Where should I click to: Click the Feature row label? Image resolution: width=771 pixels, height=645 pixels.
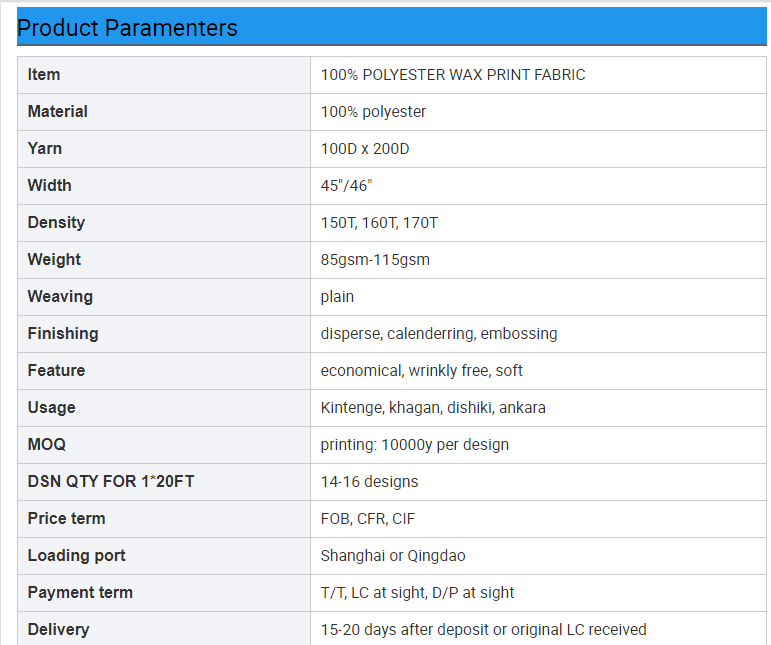(x=56, y=371)
